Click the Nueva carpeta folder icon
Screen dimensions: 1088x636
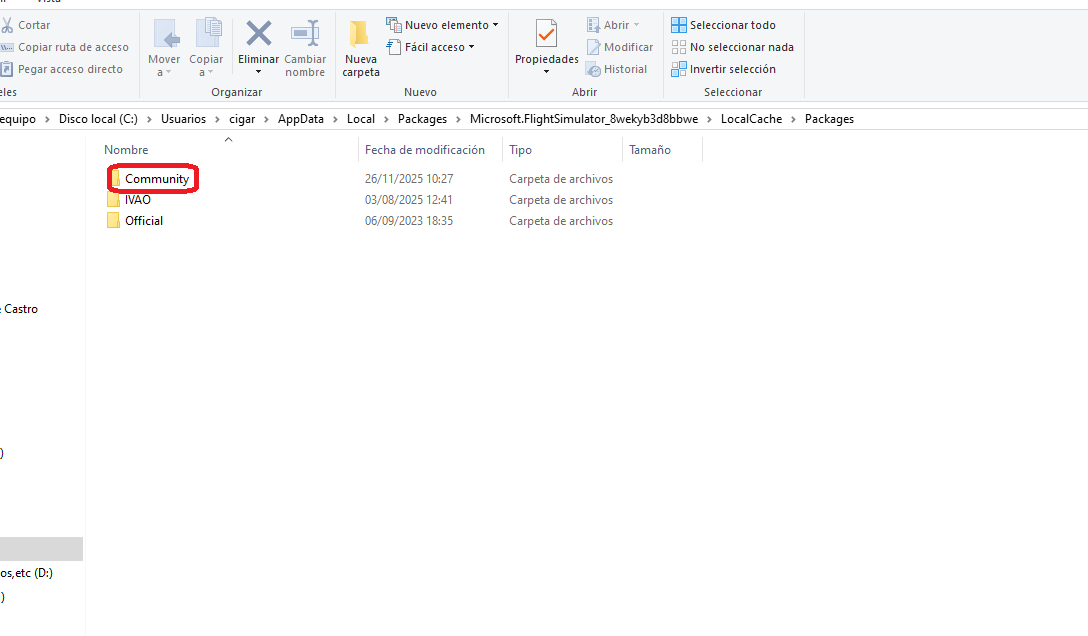click(x=360, y=34)
